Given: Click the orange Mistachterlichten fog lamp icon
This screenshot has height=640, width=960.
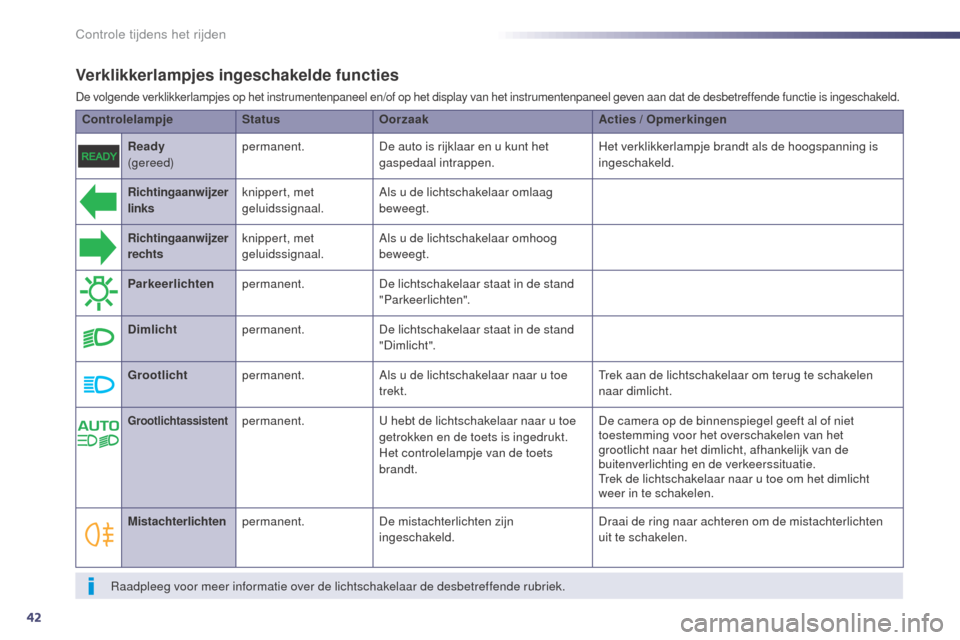Looking at the screenshot, I should pyautogui.click(x=100, y=535).
